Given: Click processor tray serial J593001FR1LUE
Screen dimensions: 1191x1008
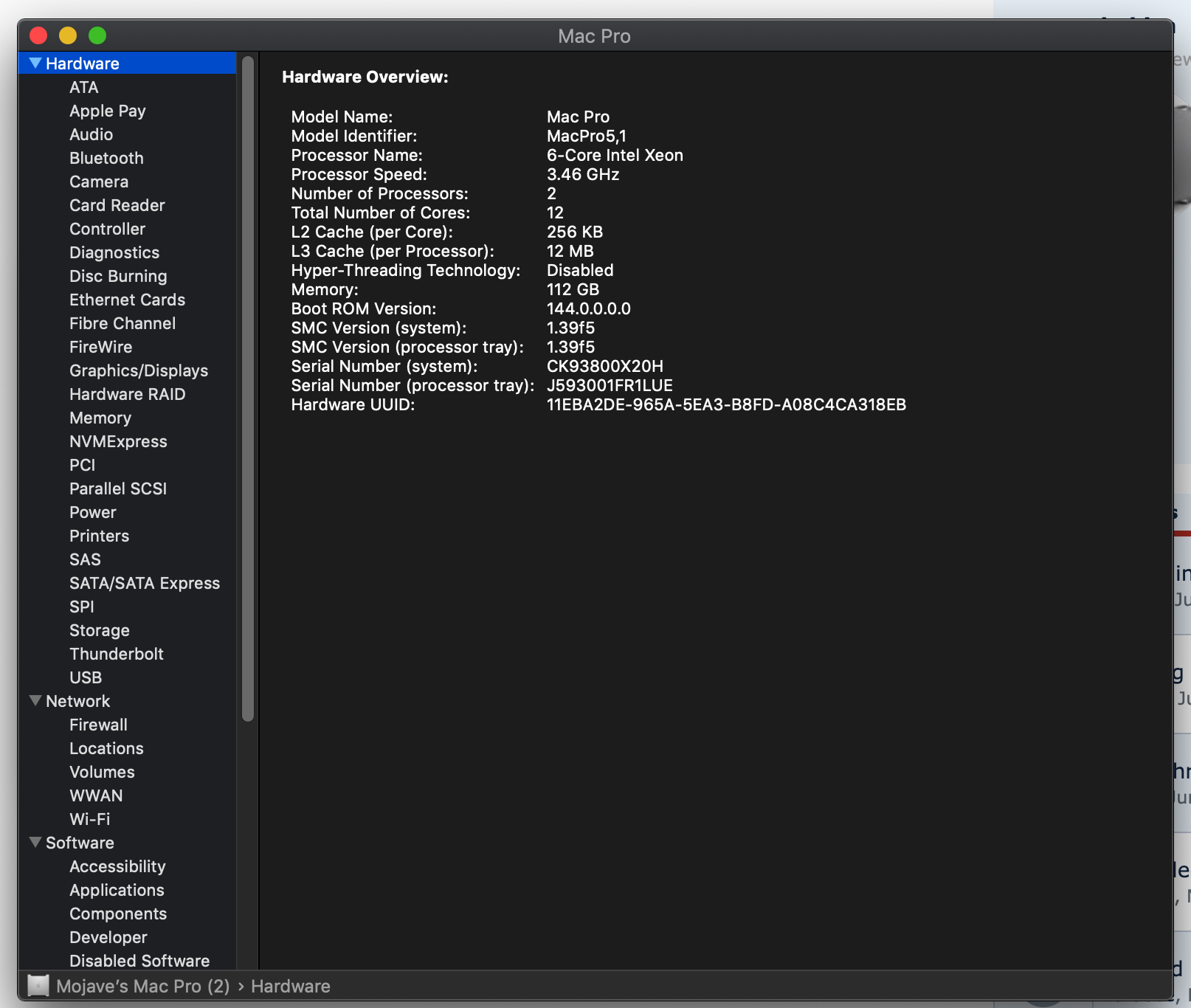Looking at the screenshot, I should pos(610,385).
